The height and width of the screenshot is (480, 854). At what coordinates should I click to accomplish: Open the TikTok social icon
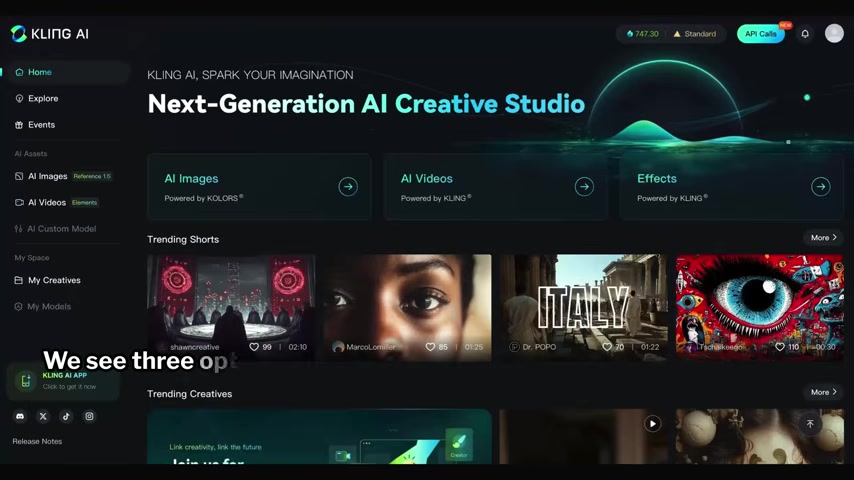[66, 416]
